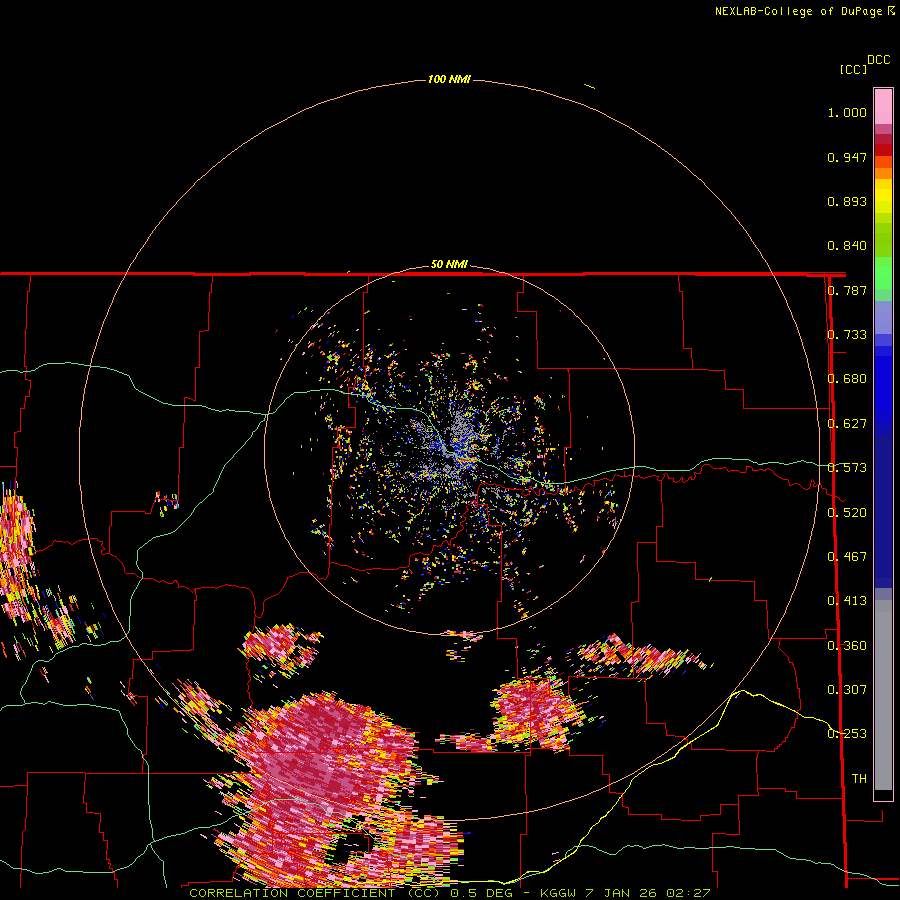Click the 100 NMI range ring label

[x=449, y=79]
